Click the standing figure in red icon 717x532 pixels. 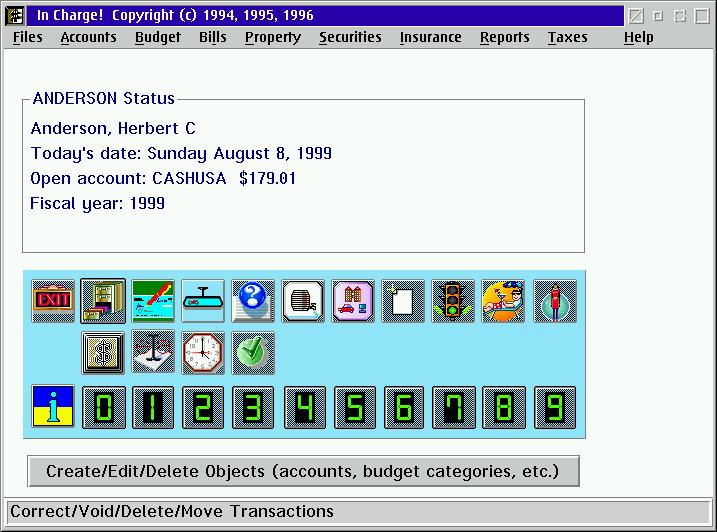point(555,301)
